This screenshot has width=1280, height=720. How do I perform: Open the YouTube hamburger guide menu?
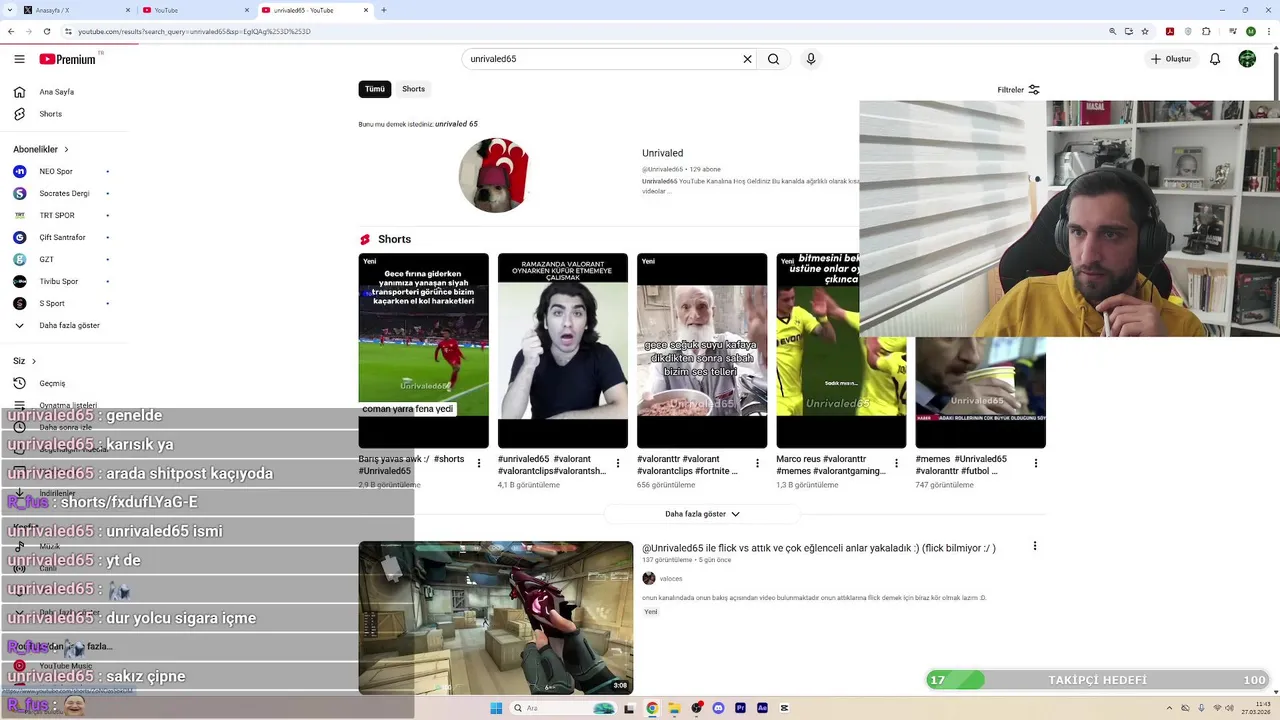[x=19, y=59]
